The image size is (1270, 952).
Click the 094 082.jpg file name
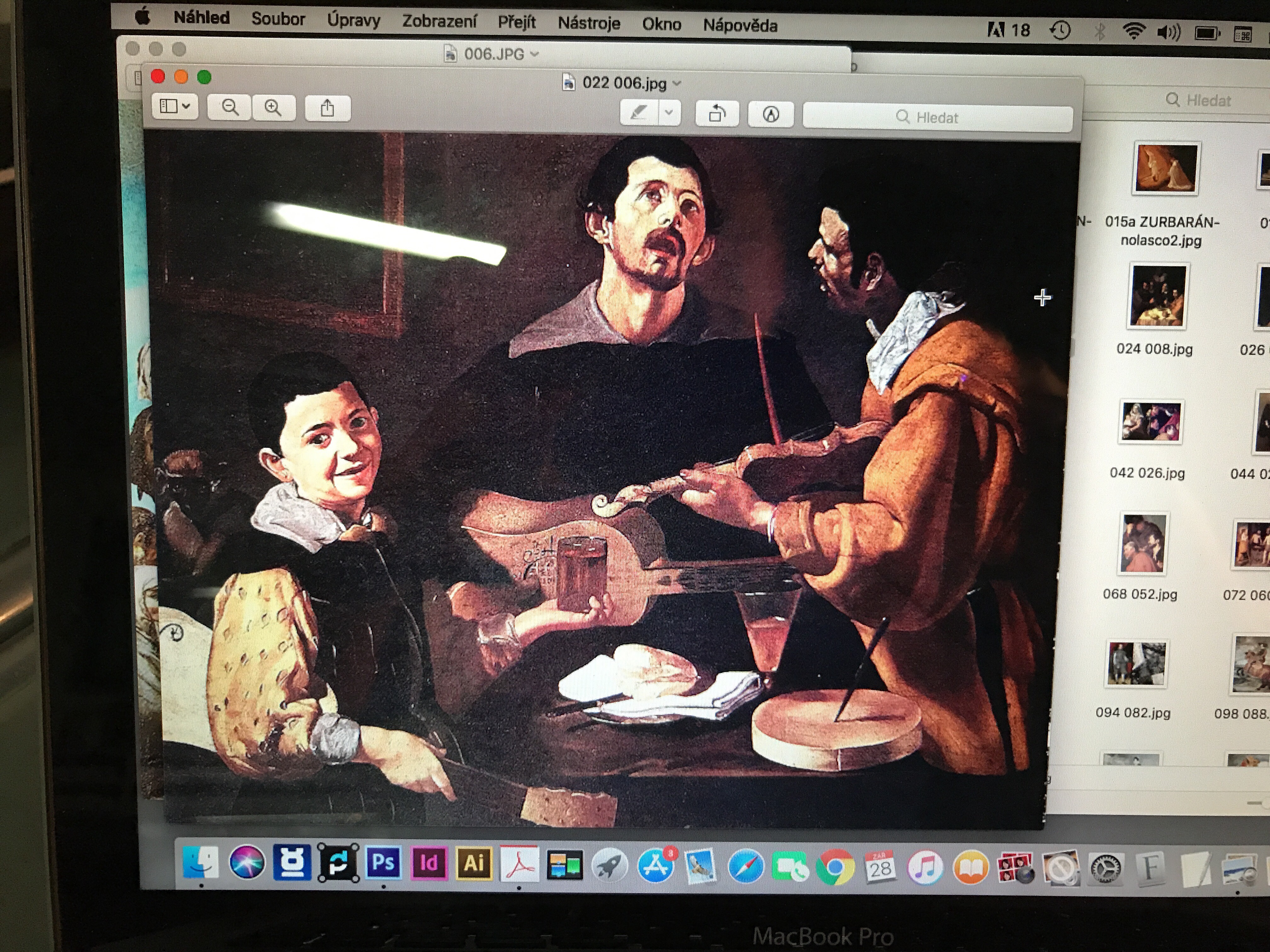pyautogui.click(x=1132, y=713)
